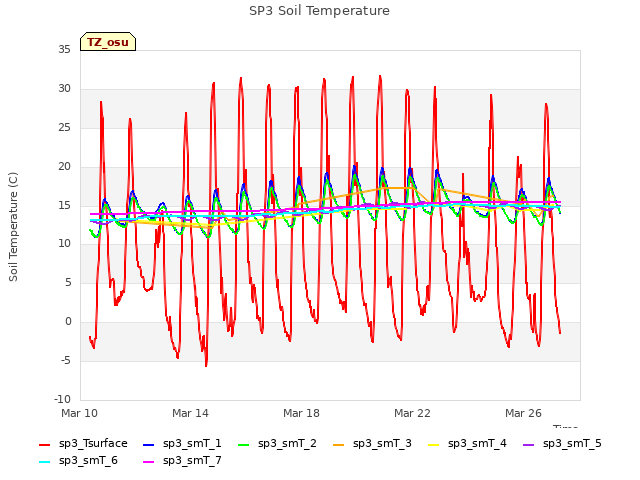
Task: Click the orange sp3_smT_3 legend color marker
Action: (339, 444)
